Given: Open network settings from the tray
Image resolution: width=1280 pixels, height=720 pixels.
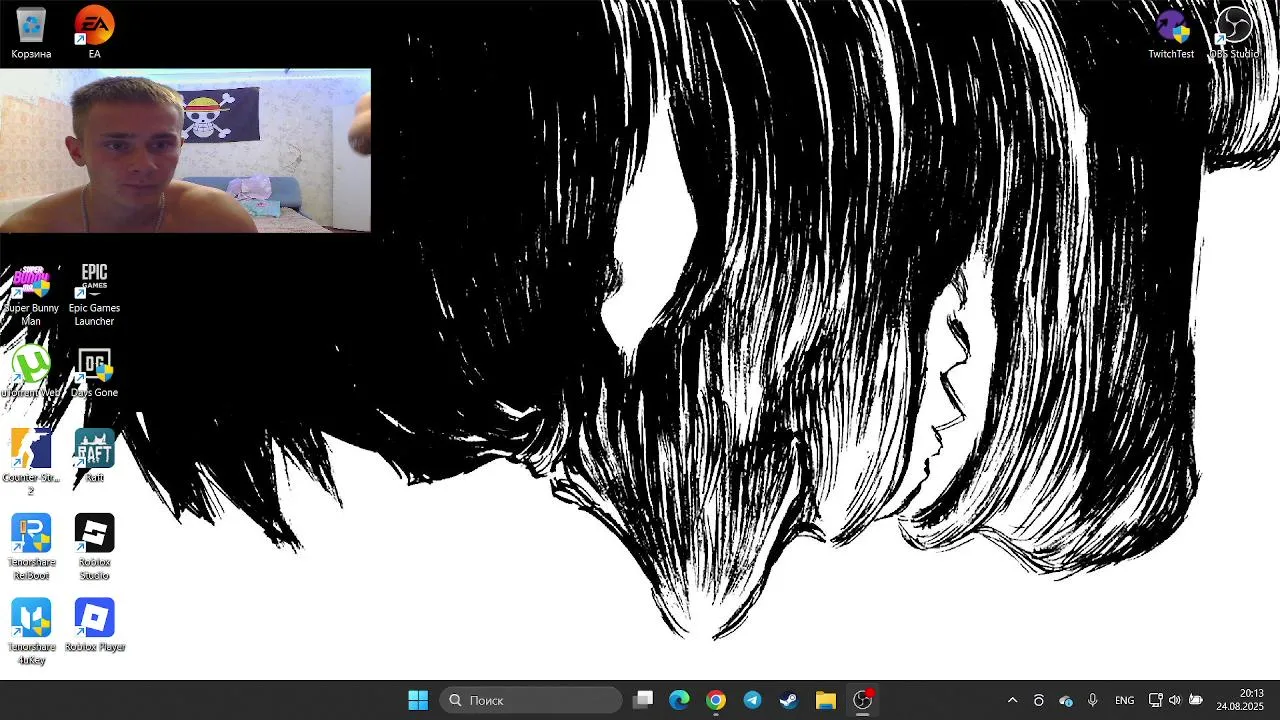Looking at the screenshot, I should click(1155, 701).
